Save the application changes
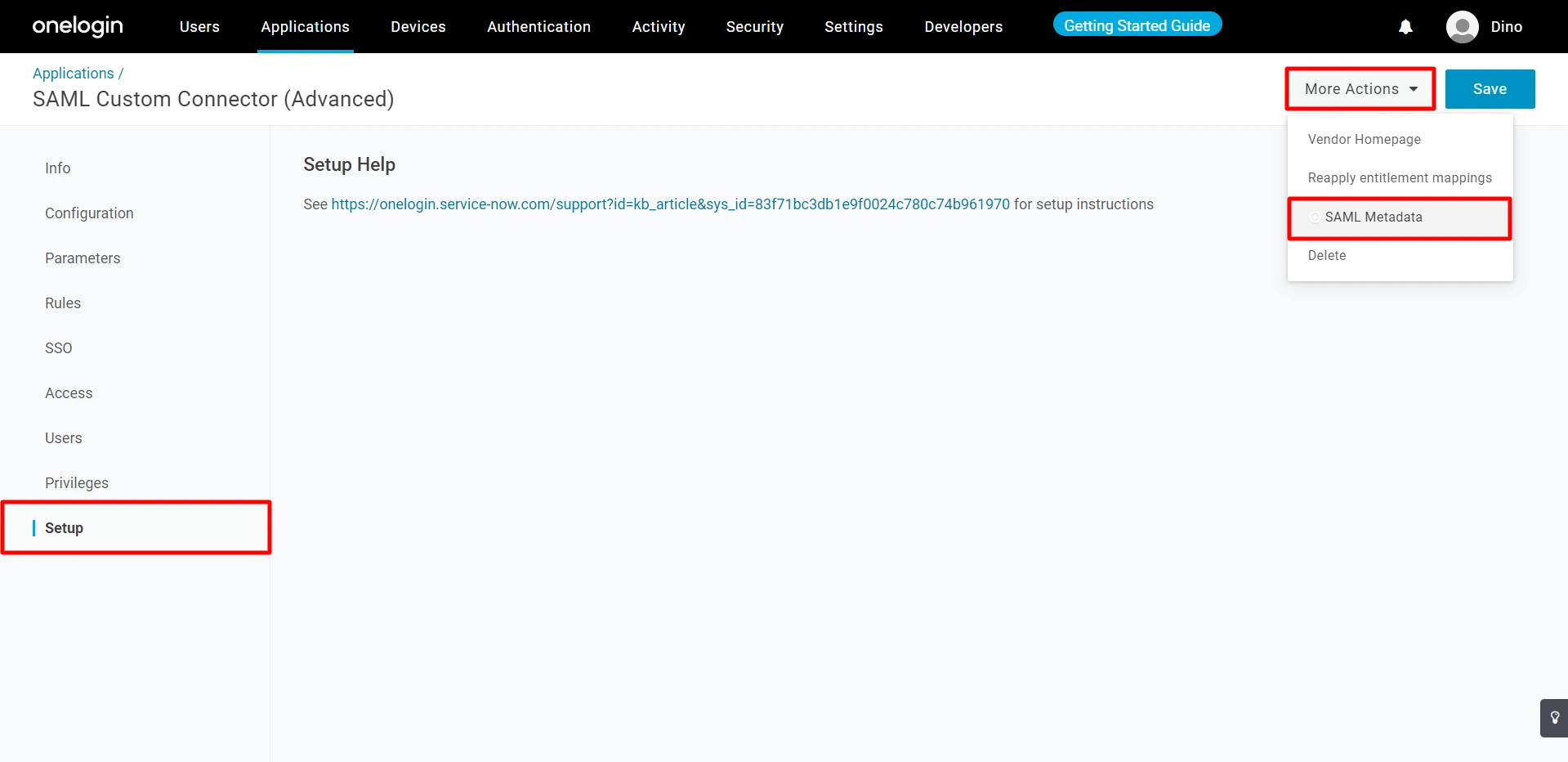The width and height of the screenshot is (1568, 762). click(x=1490, y=89)
